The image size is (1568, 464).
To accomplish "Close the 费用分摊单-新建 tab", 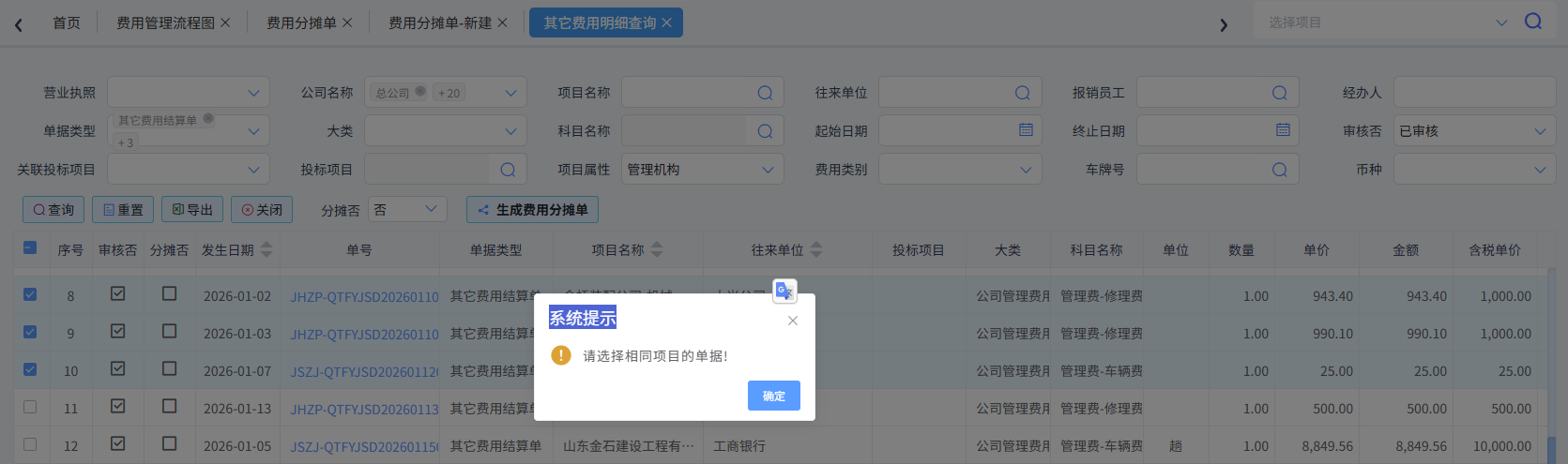I will pos(502,22).
